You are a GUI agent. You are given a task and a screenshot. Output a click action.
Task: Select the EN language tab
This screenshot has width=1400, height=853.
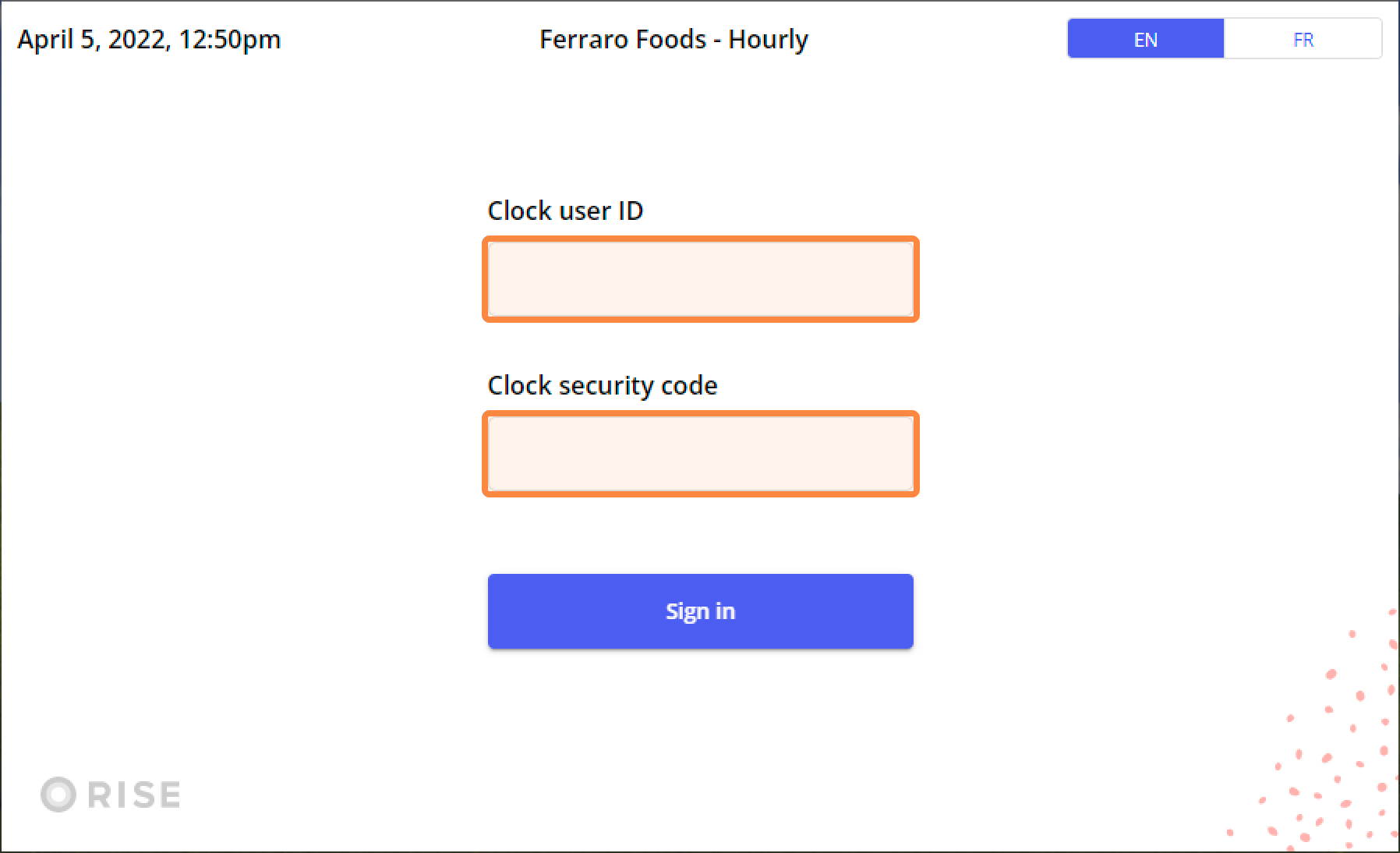[1145, 39]
